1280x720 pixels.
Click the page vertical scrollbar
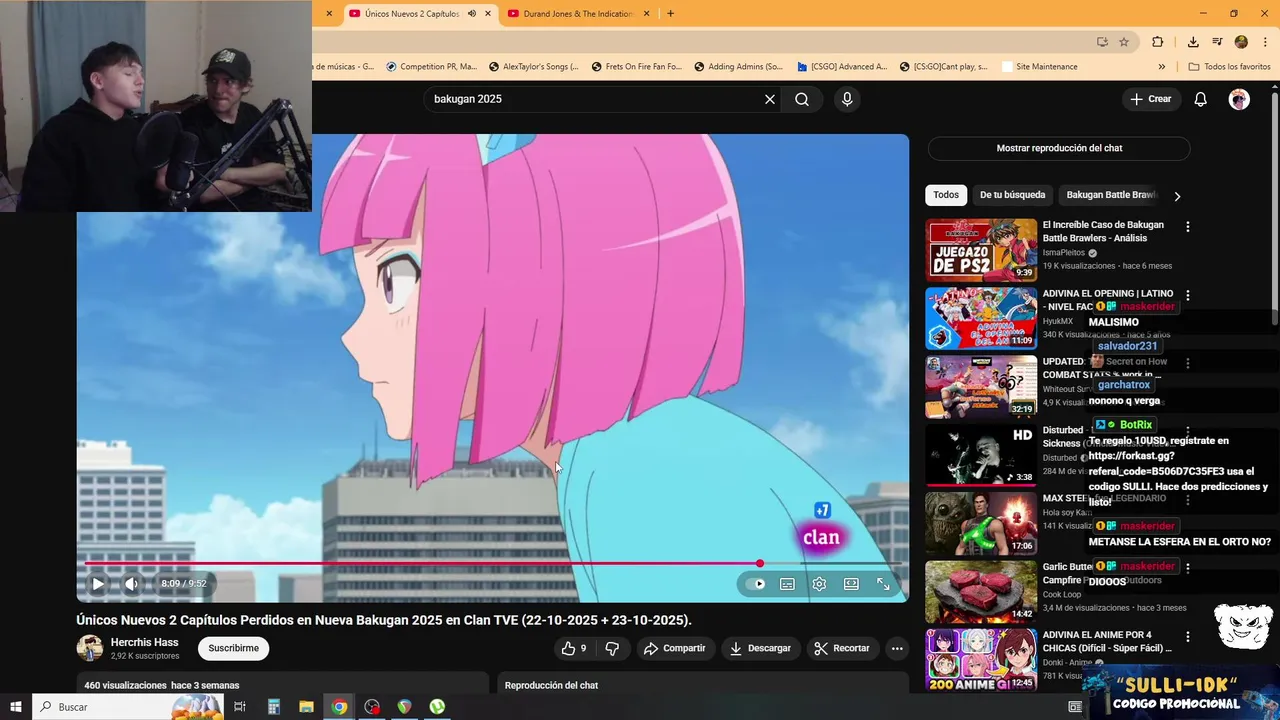coord(1274,208)
